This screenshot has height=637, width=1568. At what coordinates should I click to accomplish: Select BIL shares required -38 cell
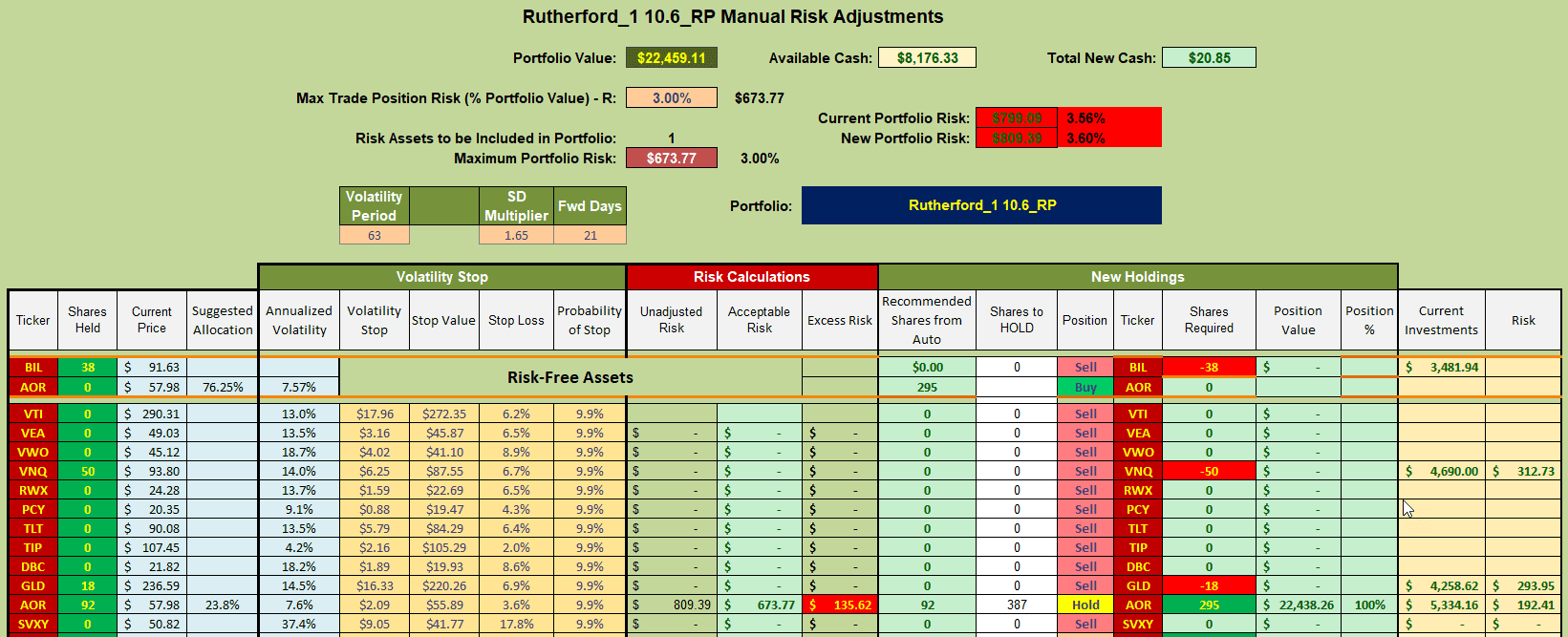(x=1209, y=368)
